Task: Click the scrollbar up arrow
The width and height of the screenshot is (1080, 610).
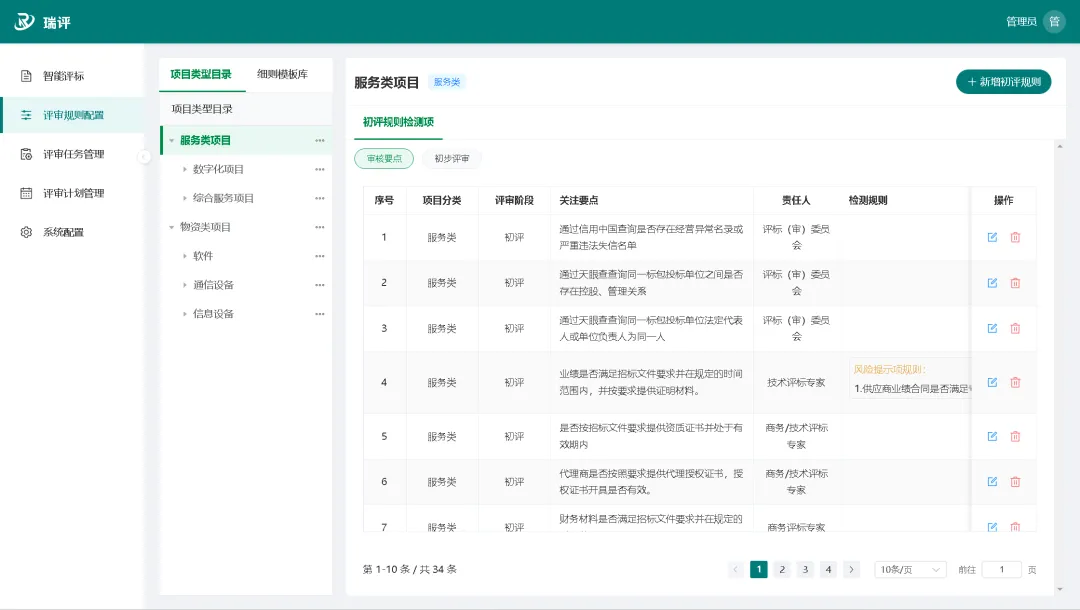Action: pyautogui.click(x=1059, y=146)
